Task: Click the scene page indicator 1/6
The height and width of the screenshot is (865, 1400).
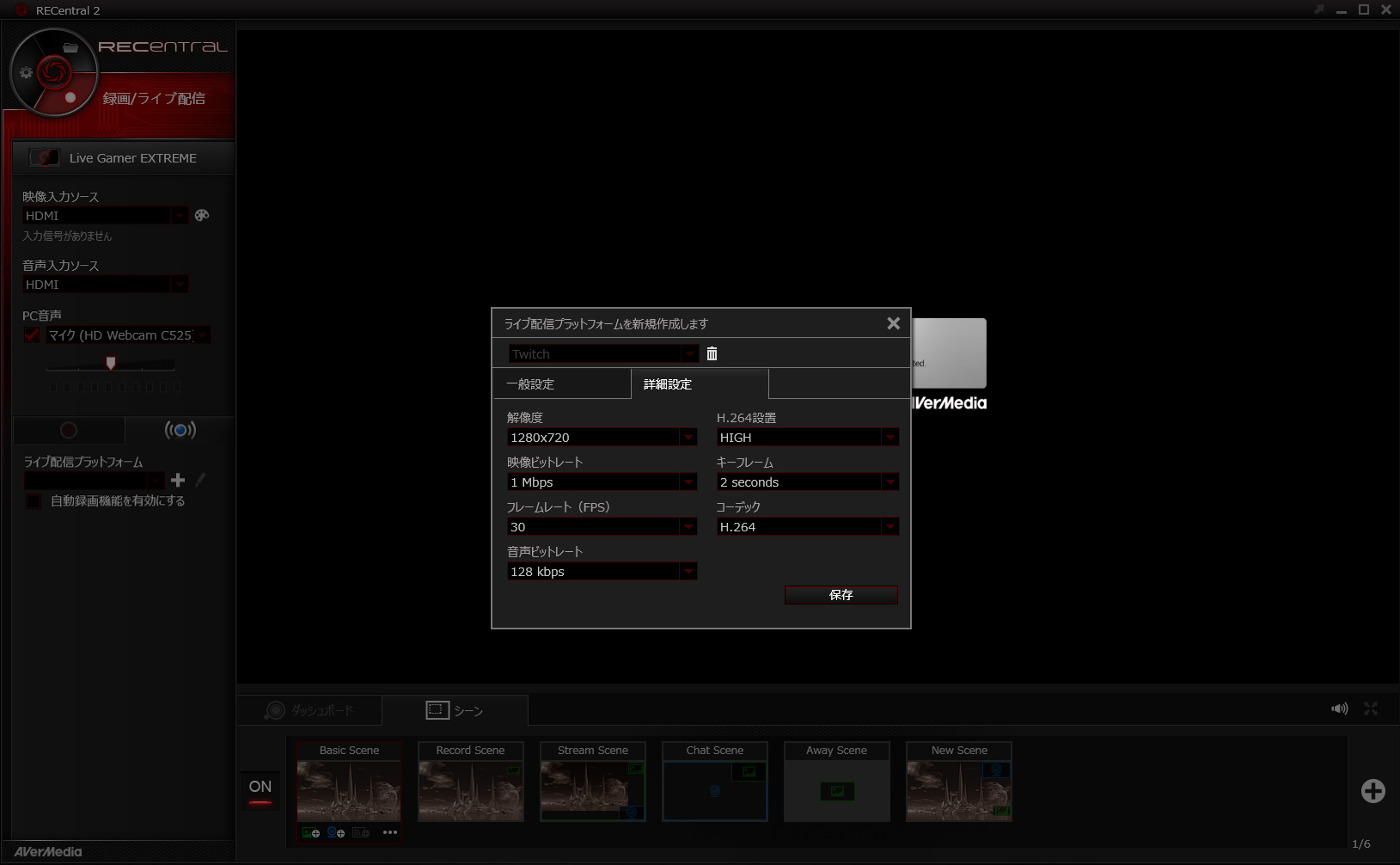Action: tap(1361, 844)
